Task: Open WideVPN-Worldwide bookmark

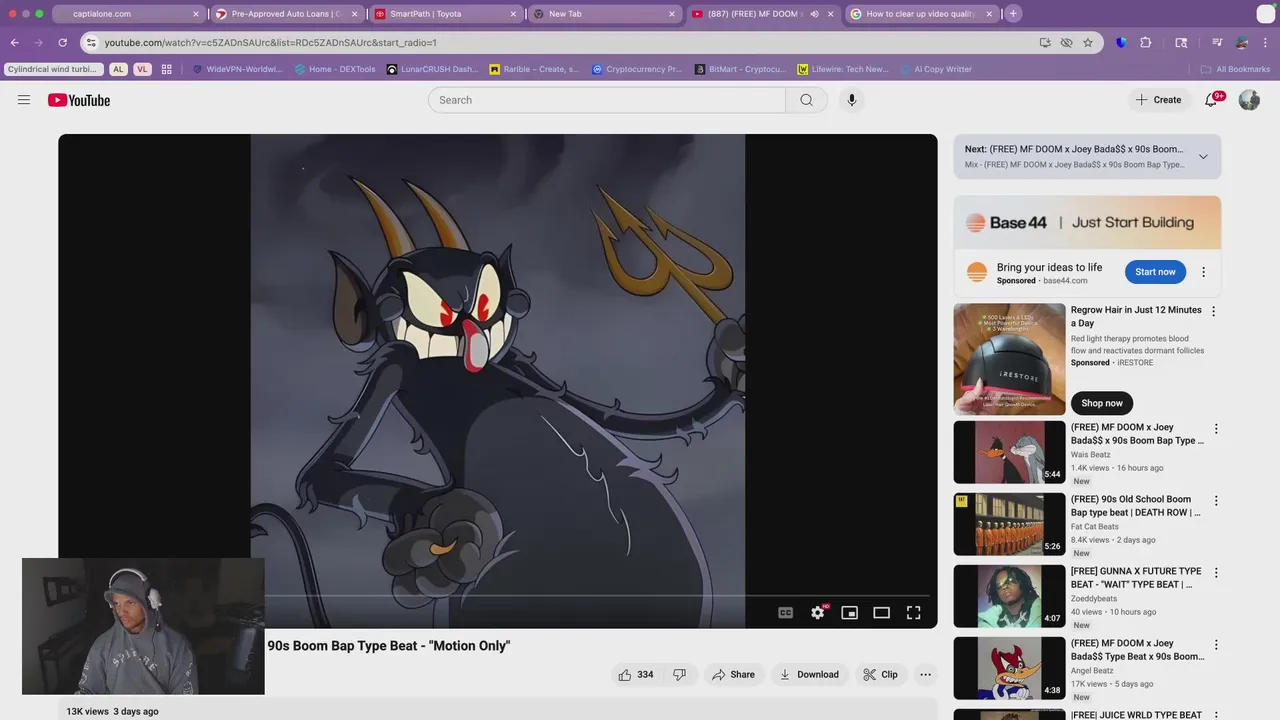Action: click(237, 69)
